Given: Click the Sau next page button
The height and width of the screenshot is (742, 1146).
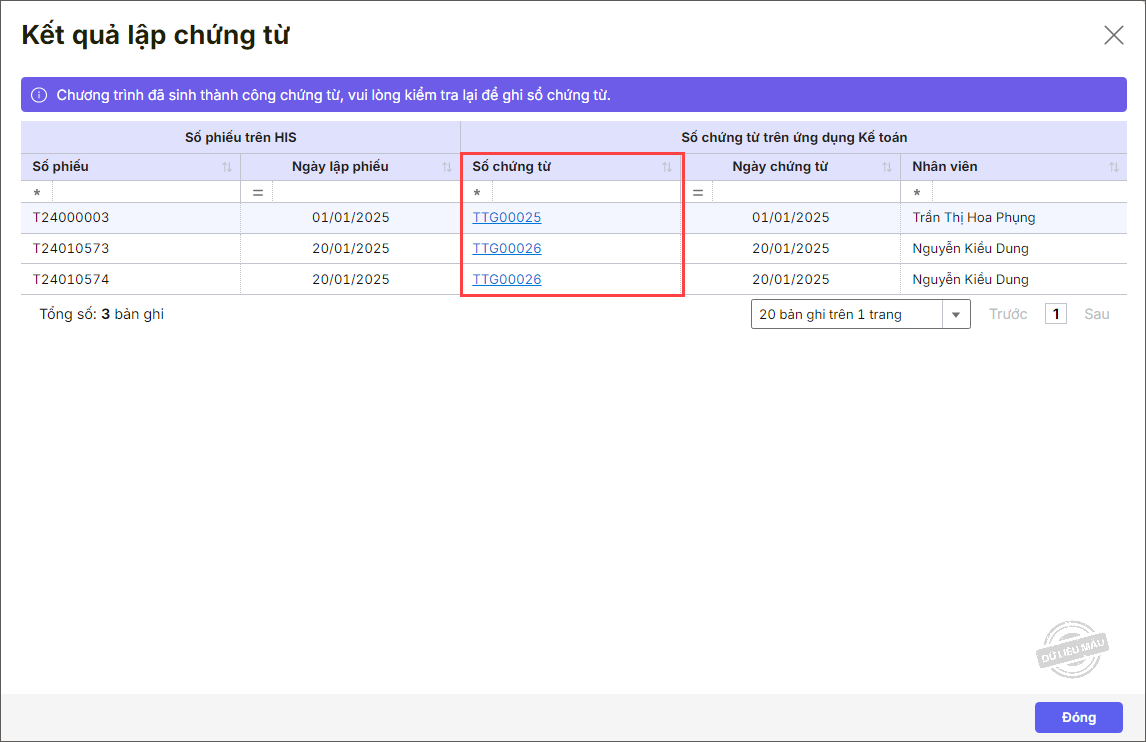Looking at the screenshot, I should (1097, 314).
